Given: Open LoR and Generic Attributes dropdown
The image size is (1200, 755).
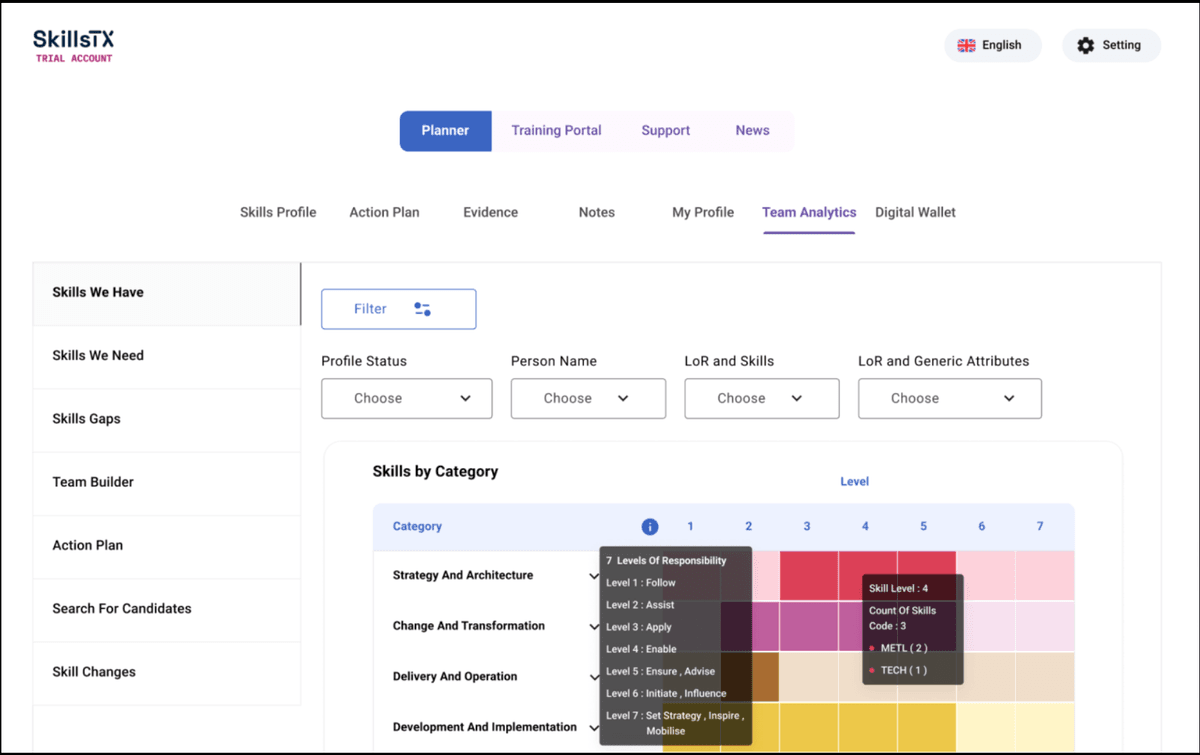Looking at the screenshot, I should pyautogui.click(x=949, y=398).
